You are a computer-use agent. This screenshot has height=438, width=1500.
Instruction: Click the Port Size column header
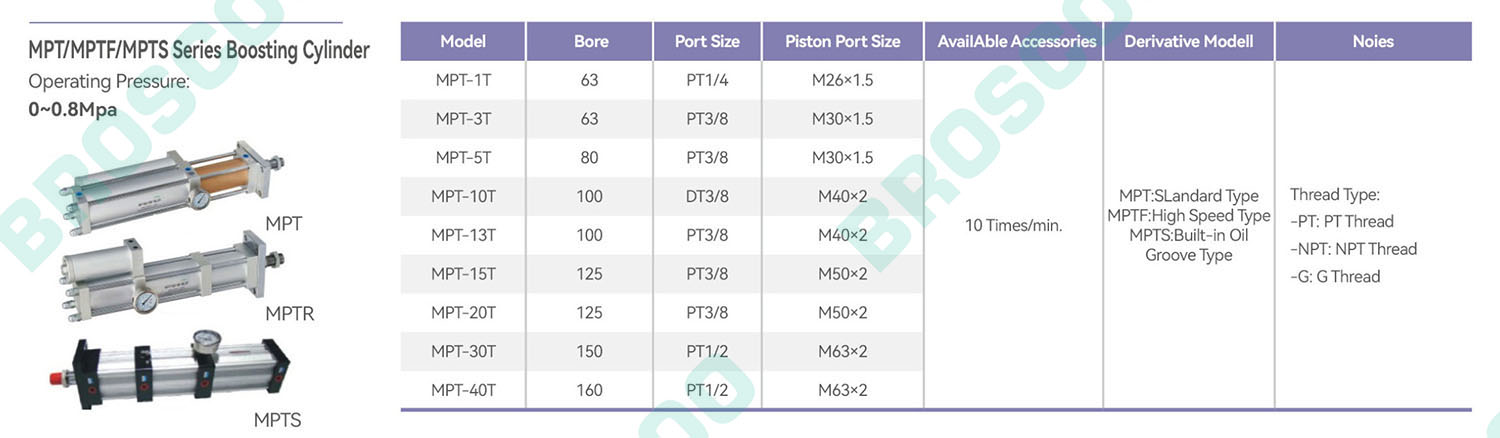pos(707,41)
